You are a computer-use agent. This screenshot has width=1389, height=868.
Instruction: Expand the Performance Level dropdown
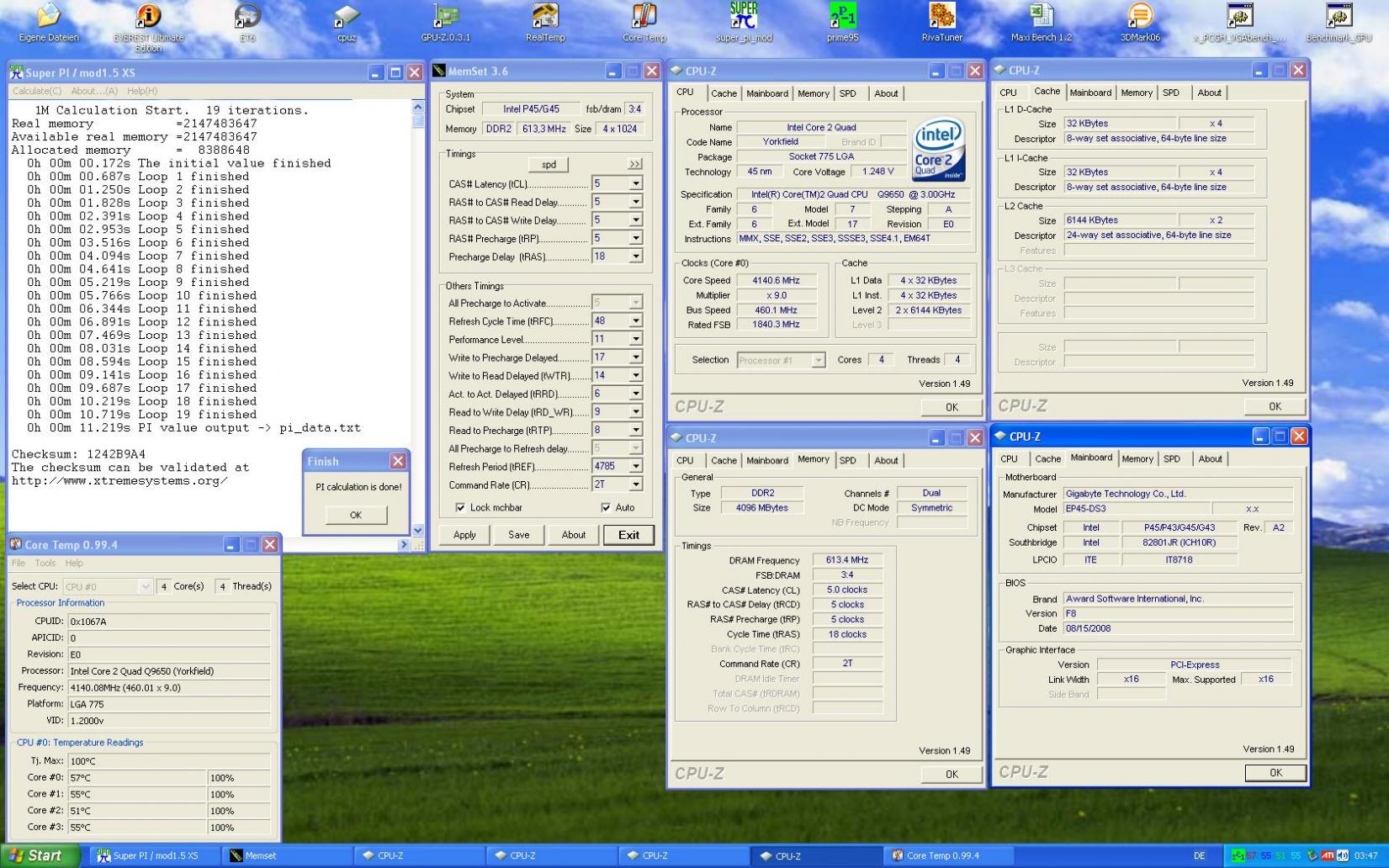click(635, 339)
